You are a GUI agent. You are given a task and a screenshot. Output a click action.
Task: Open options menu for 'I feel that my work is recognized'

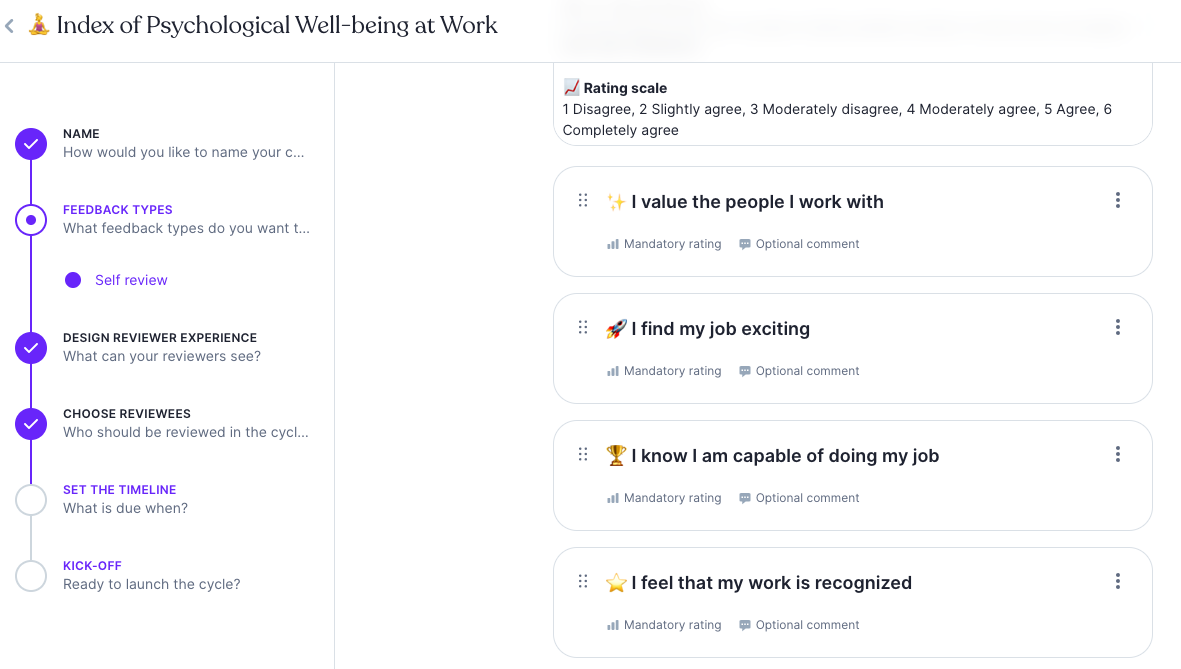tap(1117, 581)
